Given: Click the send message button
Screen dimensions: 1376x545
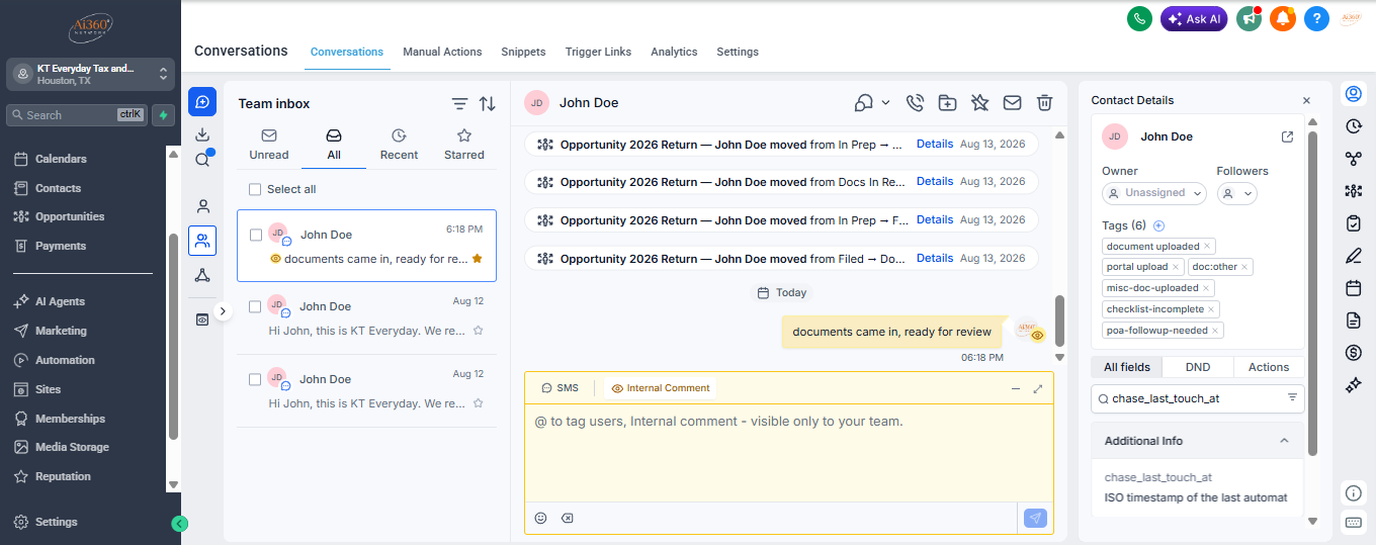Looking at the screenshot, I should click(1035, 518).
